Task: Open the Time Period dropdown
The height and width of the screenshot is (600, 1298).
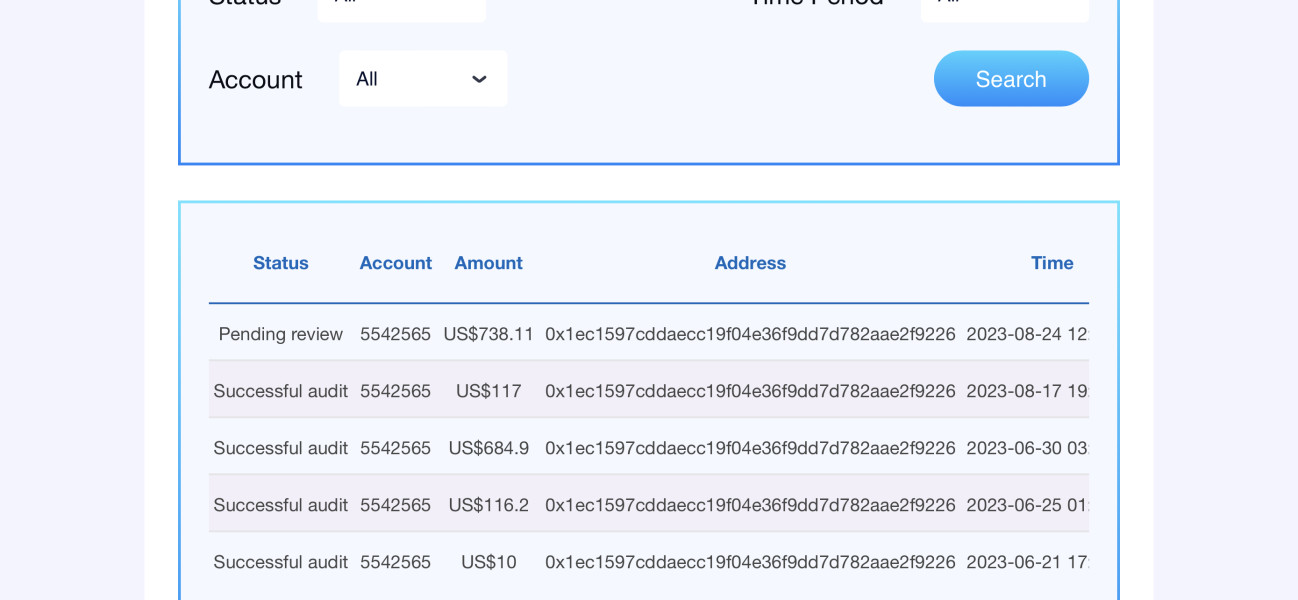Action: pyautogui.click(x=1004, y=7)
